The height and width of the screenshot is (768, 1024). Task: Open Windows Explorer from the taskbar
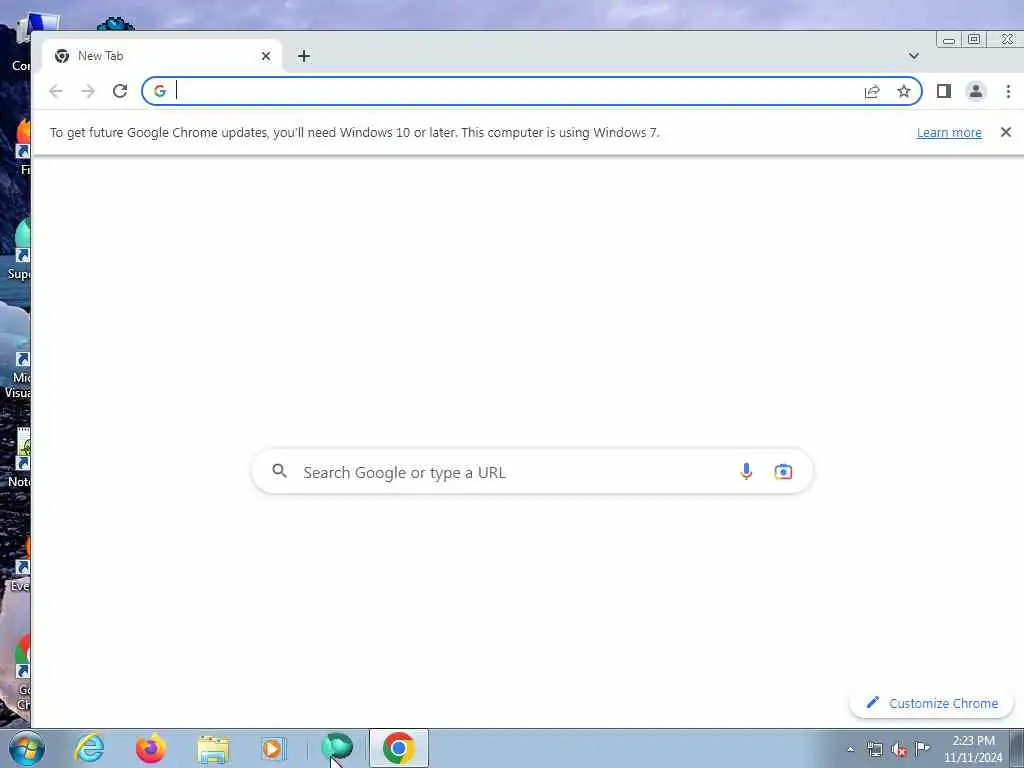point(213,749)
